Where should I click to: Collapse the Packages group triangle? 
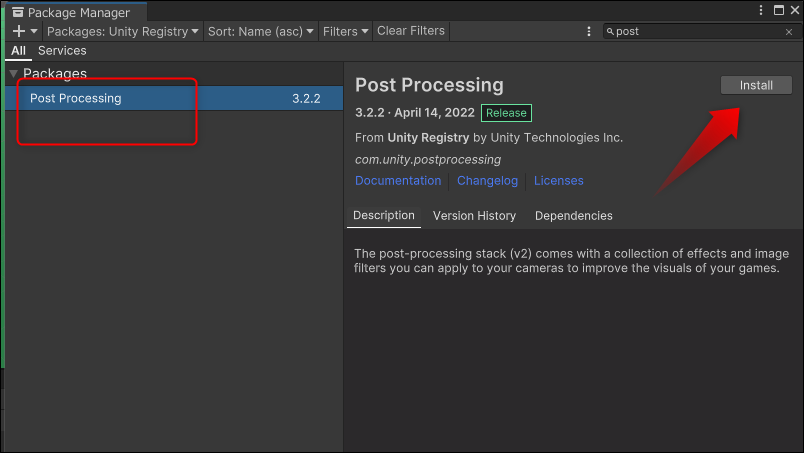click(13, 73)
